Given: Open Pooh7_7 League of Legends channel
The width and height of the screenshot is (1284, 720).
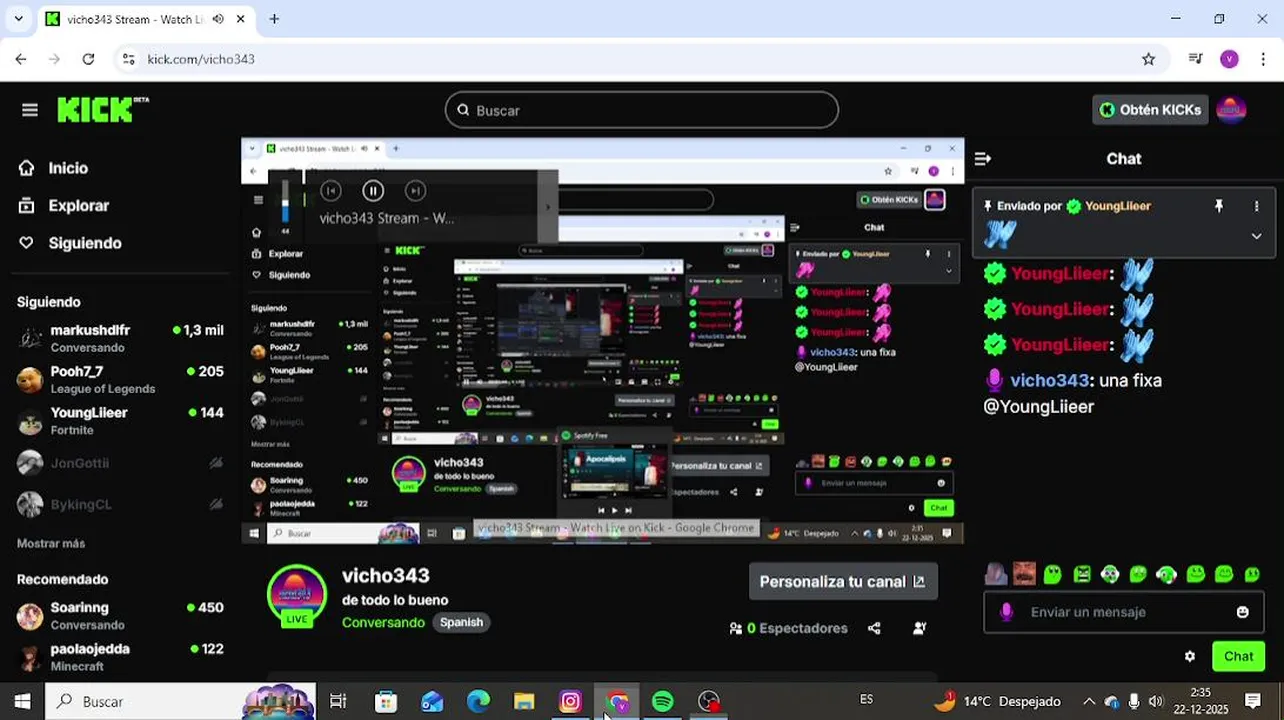Looking at the screenshot, I should coord(120,379).
